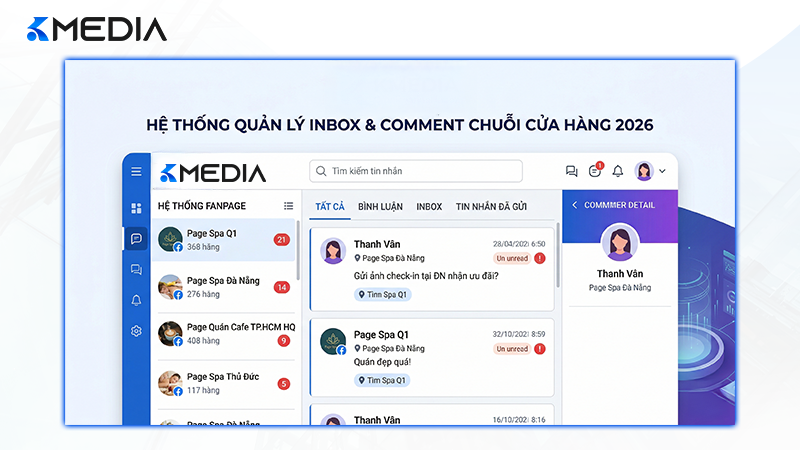Switch to INBOX tab
Image resolution: width=800 pixels, height=450 pixels.
click(429, 207)
